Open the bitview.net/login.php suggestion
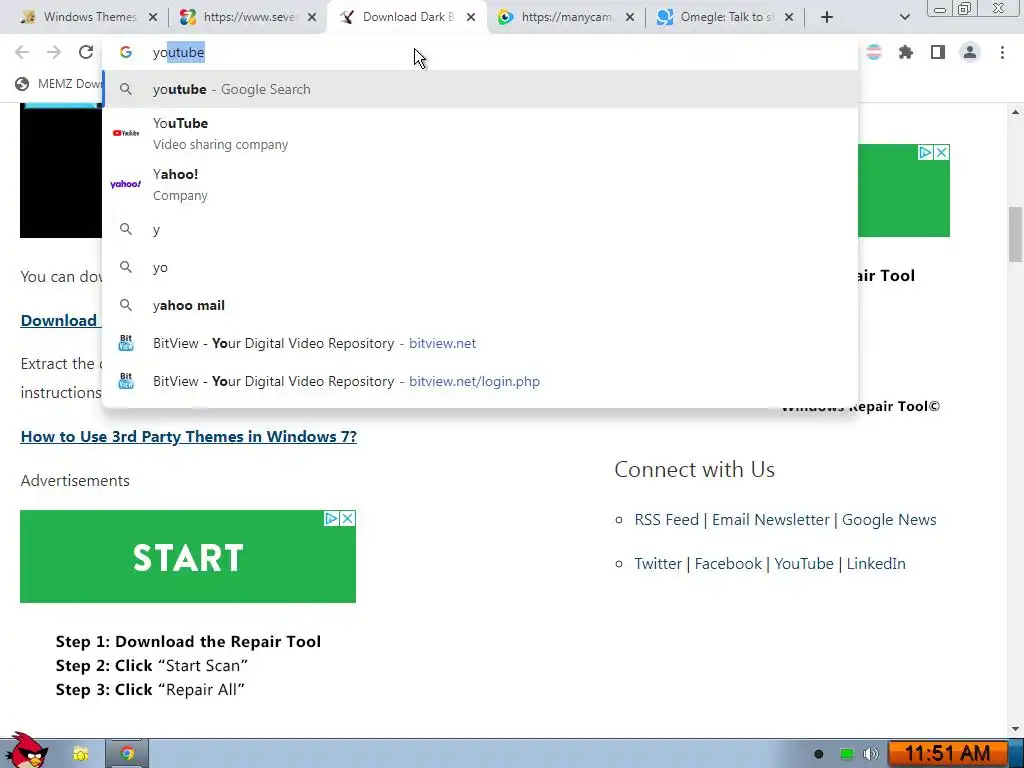The height and width of the screenshot is (768, 1024). coord(480,381)
